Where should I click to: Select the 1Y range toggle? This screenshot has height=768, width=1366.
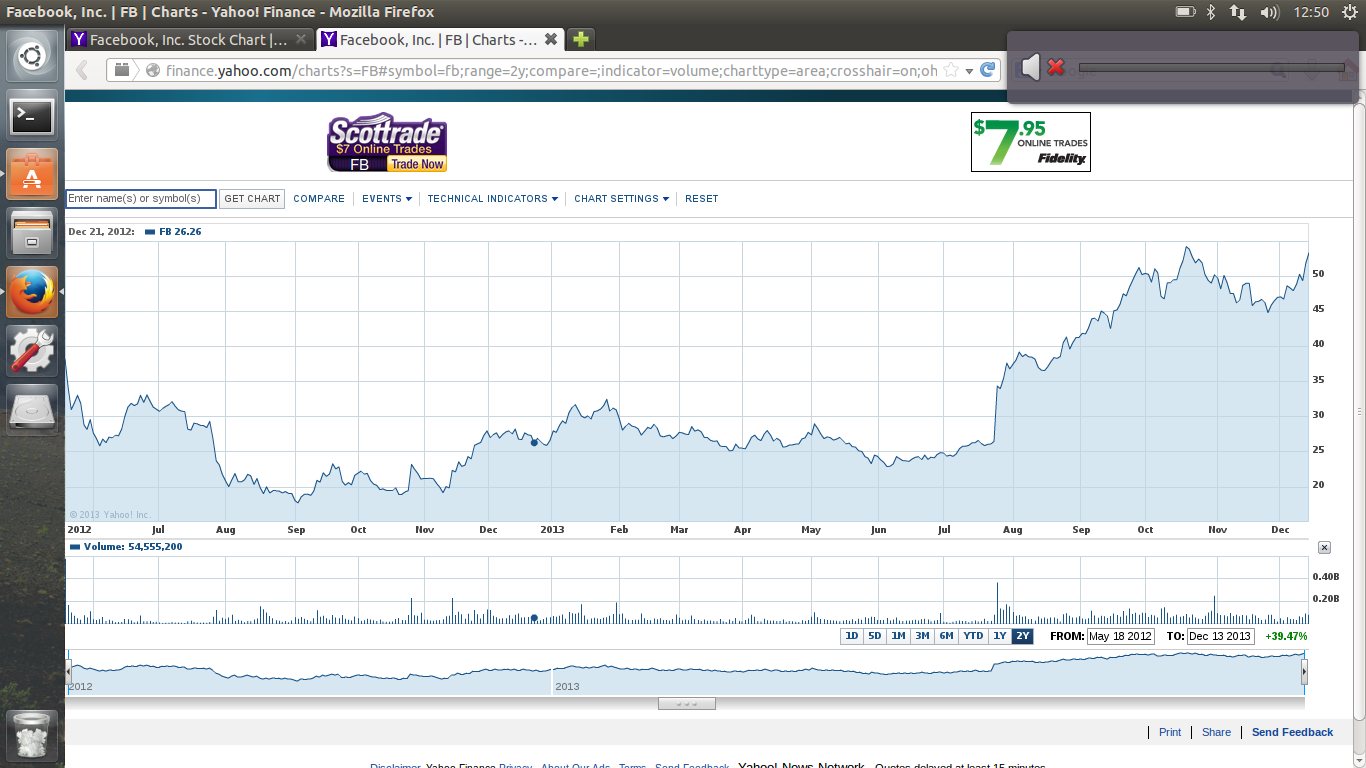[999, 636]
